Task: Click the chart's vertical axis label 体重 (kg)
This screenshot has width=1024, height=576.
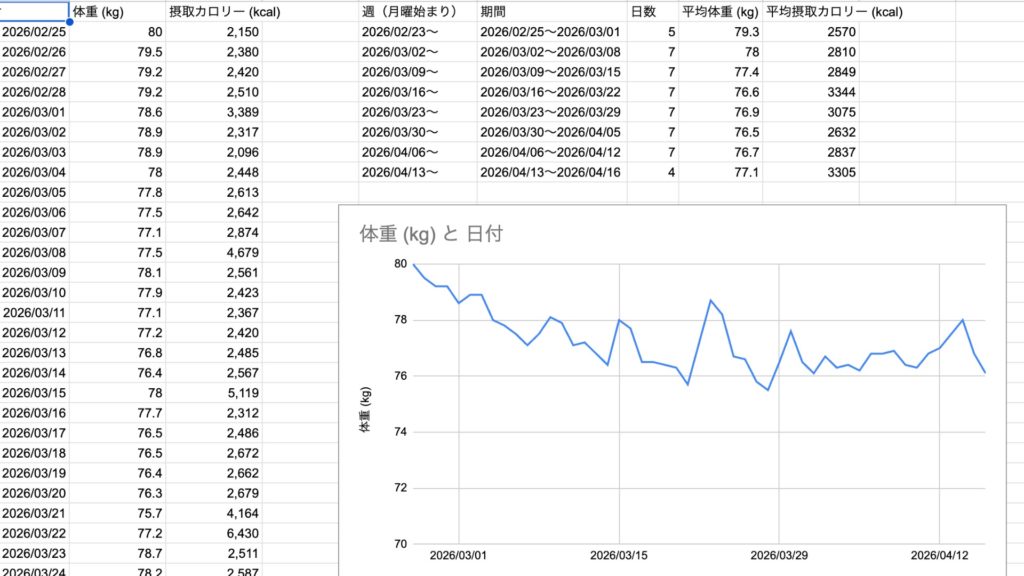Action: pos(365,409)
